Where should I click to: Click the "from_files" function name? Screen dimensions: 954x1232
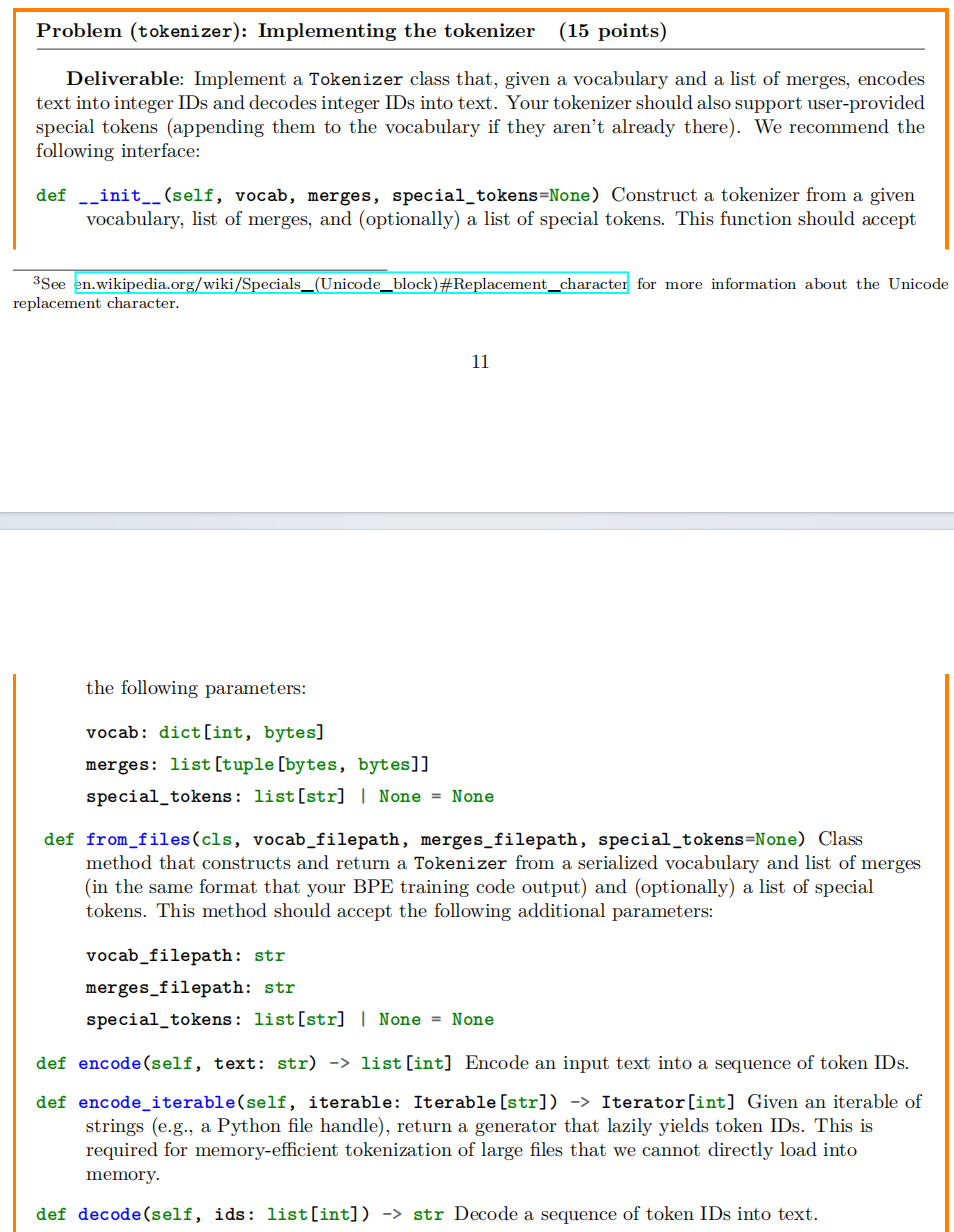pyautogui.click(x=138, y=839)
